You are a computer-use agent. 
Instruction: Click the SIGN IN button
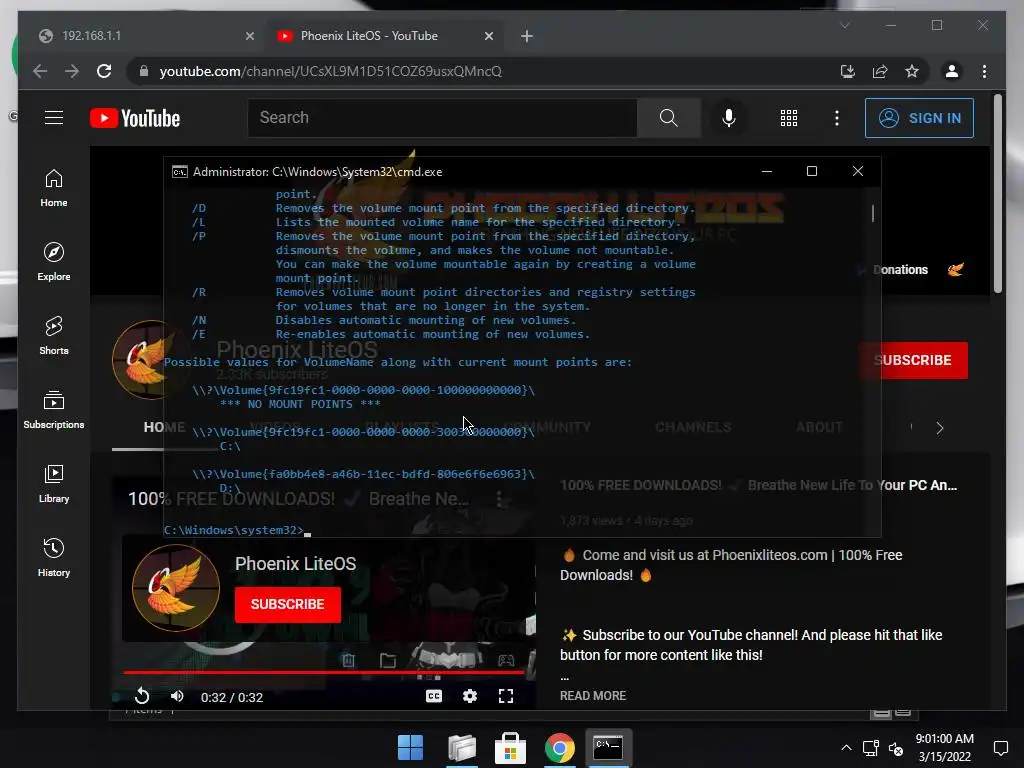pyautogui.click(x=919, y=118)
